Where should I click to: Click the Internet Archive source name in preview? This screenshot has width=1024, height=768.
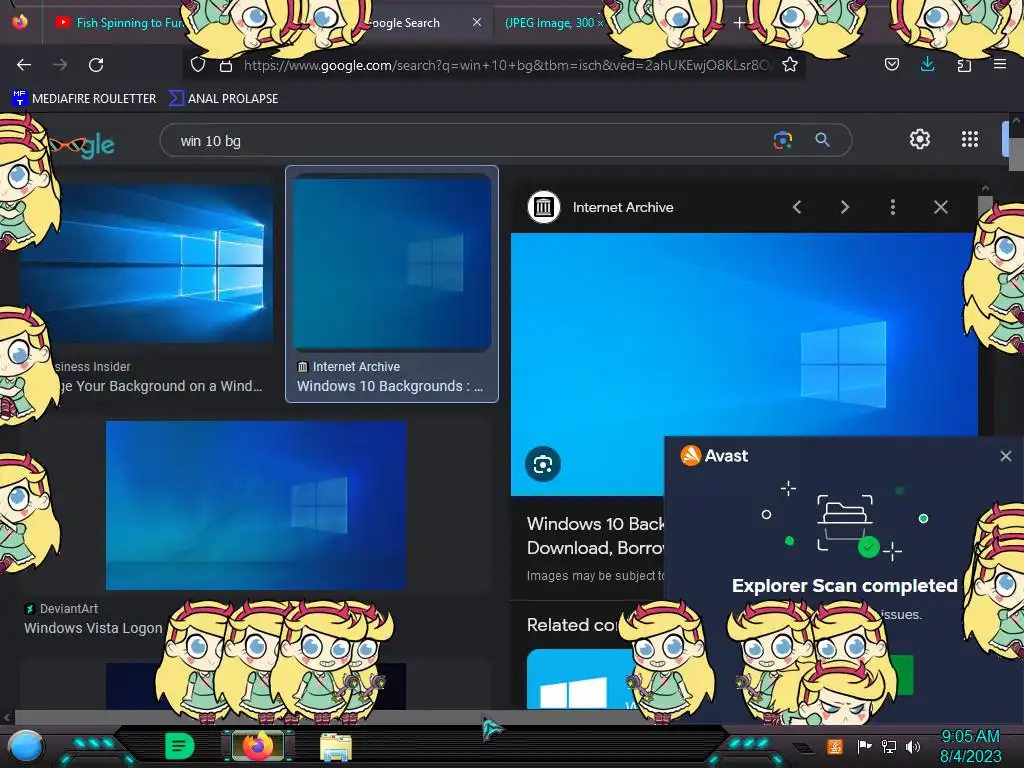(x=623, y=207)
